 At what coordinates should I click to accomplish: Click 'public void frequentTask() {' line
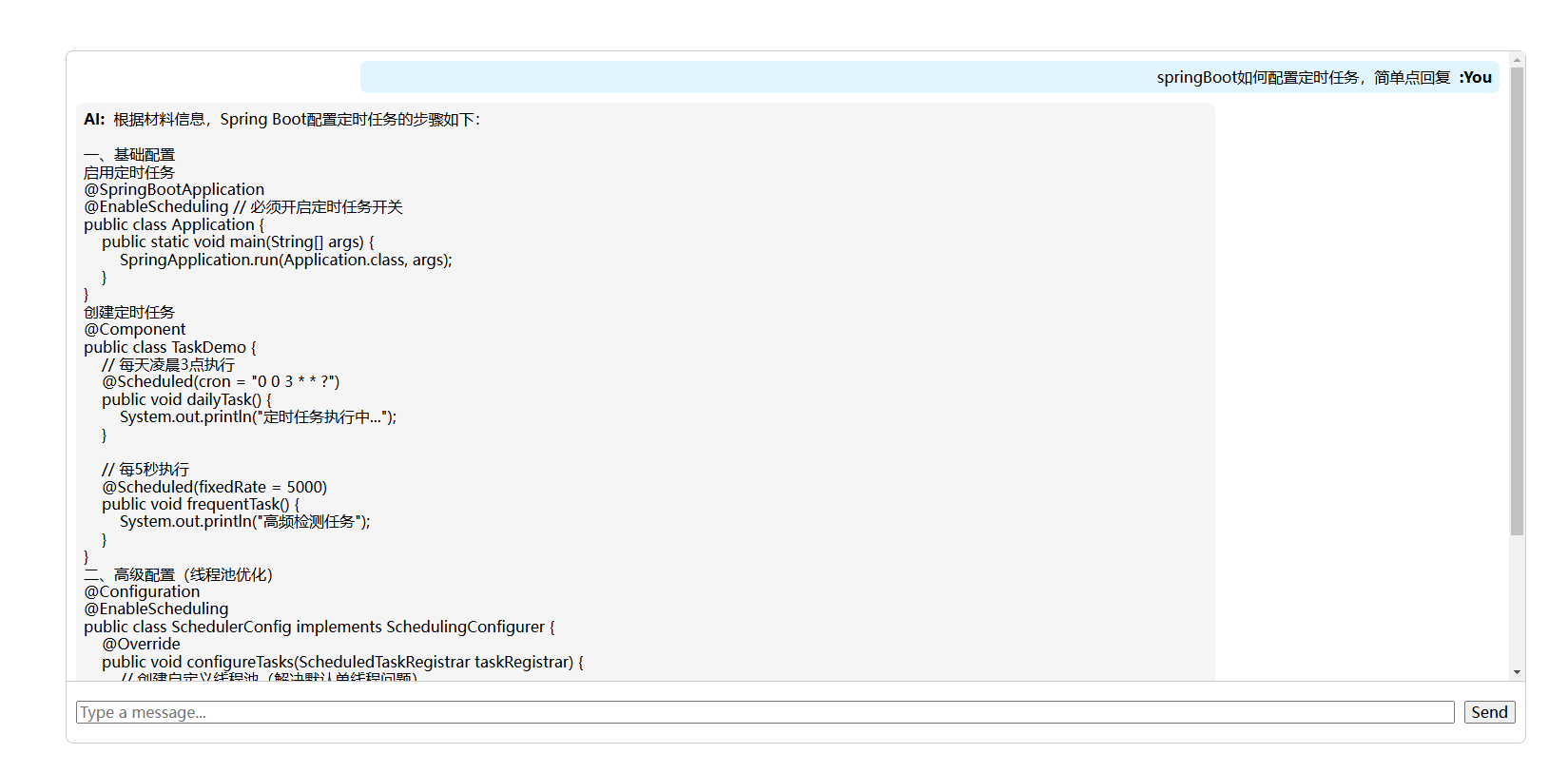pos(201,504)
